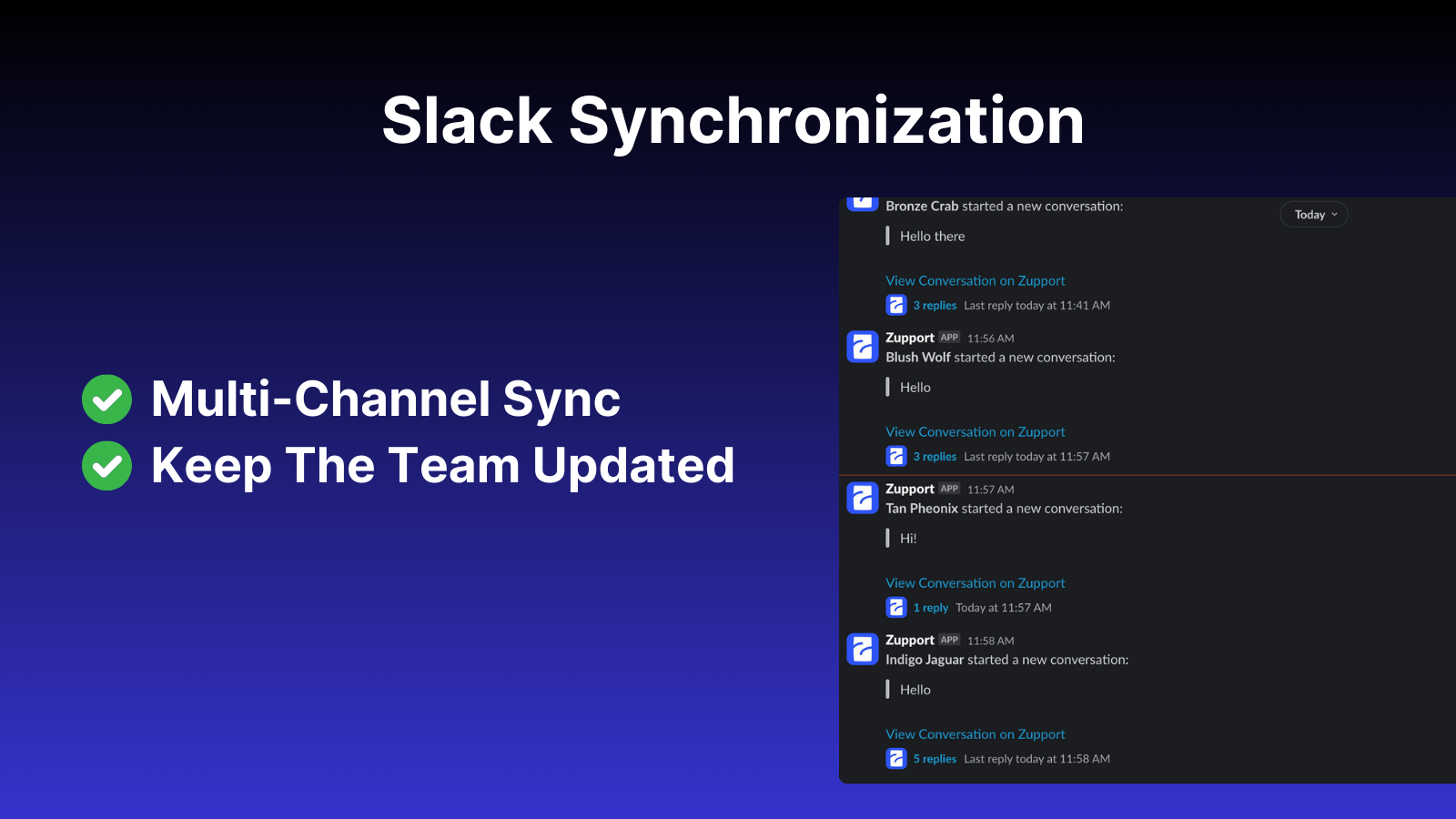Click the 11:57 AM message timestamp

click(990, 490)
